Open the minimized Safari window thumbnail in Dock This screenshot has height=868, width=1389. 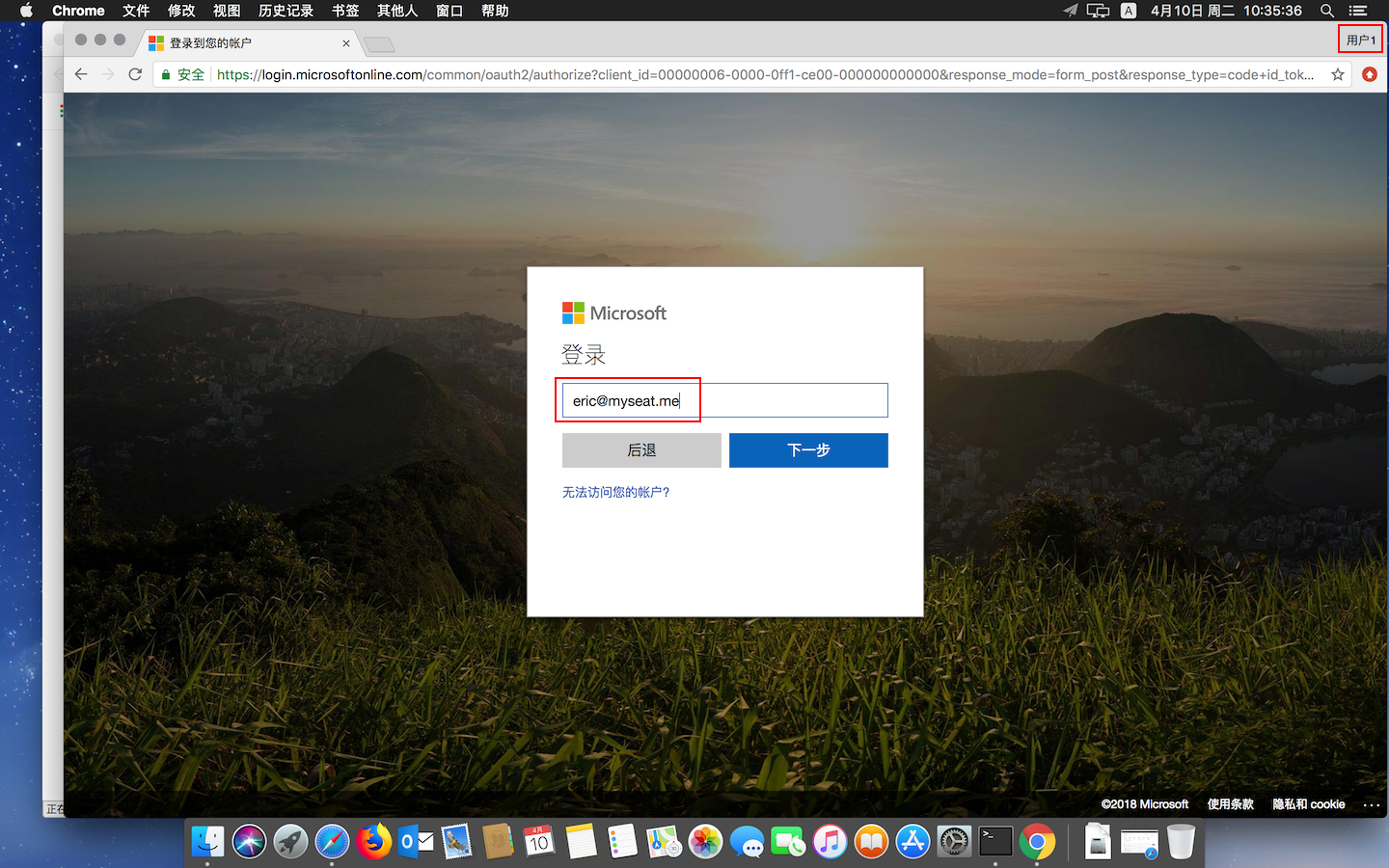tap(1139, 844)
